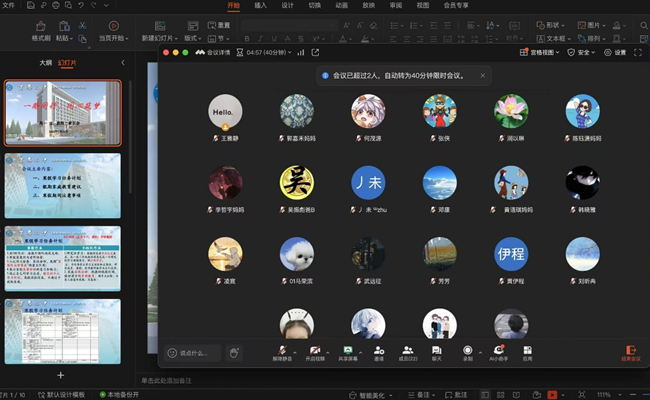The width and height of the screenshot is (650, 400).
Task: Dismiss the 40-minute limit notification
Action: 482,75
